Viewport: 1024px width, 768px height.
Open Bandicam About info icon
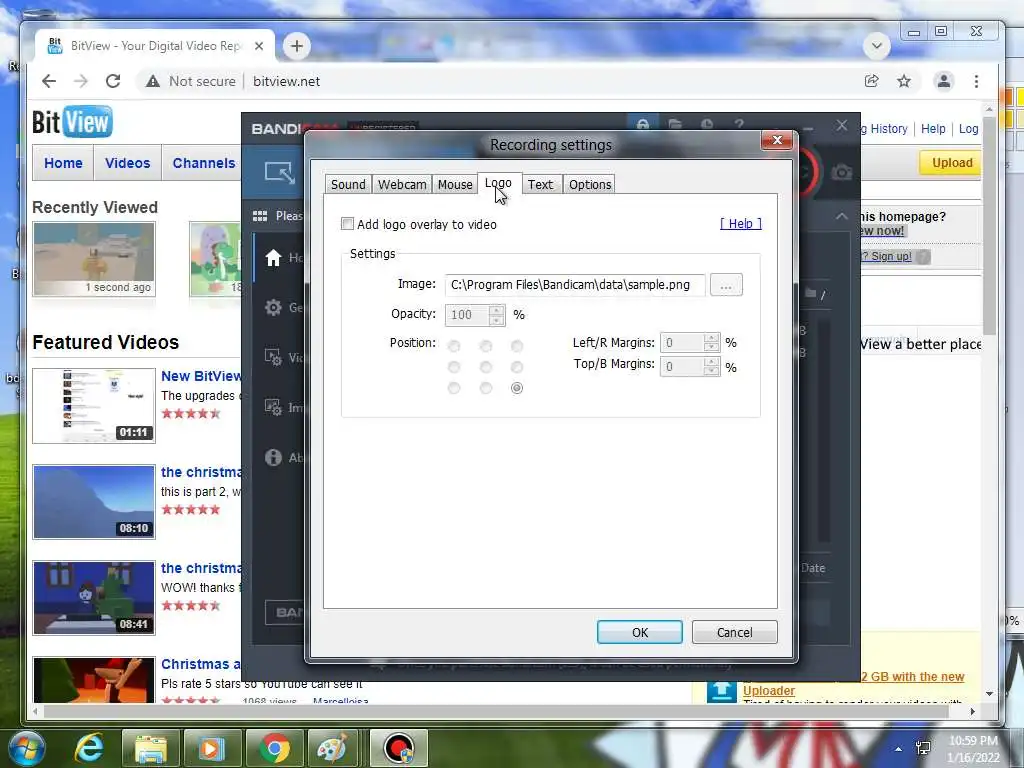(273, 457)
